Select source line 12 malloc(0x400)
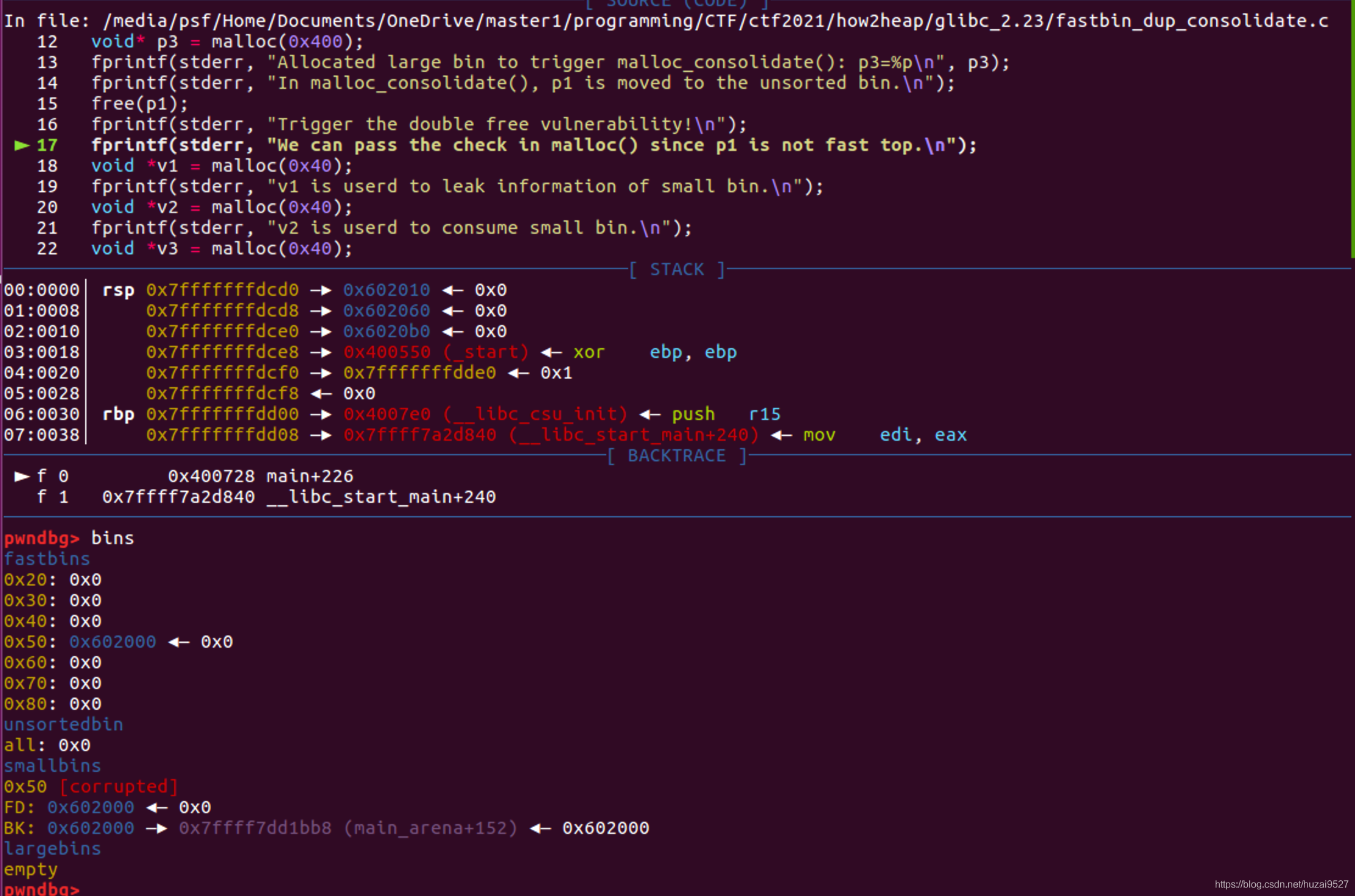Image resolution: width=1355 pixels, height=896 pixels. tap(227, 41)
